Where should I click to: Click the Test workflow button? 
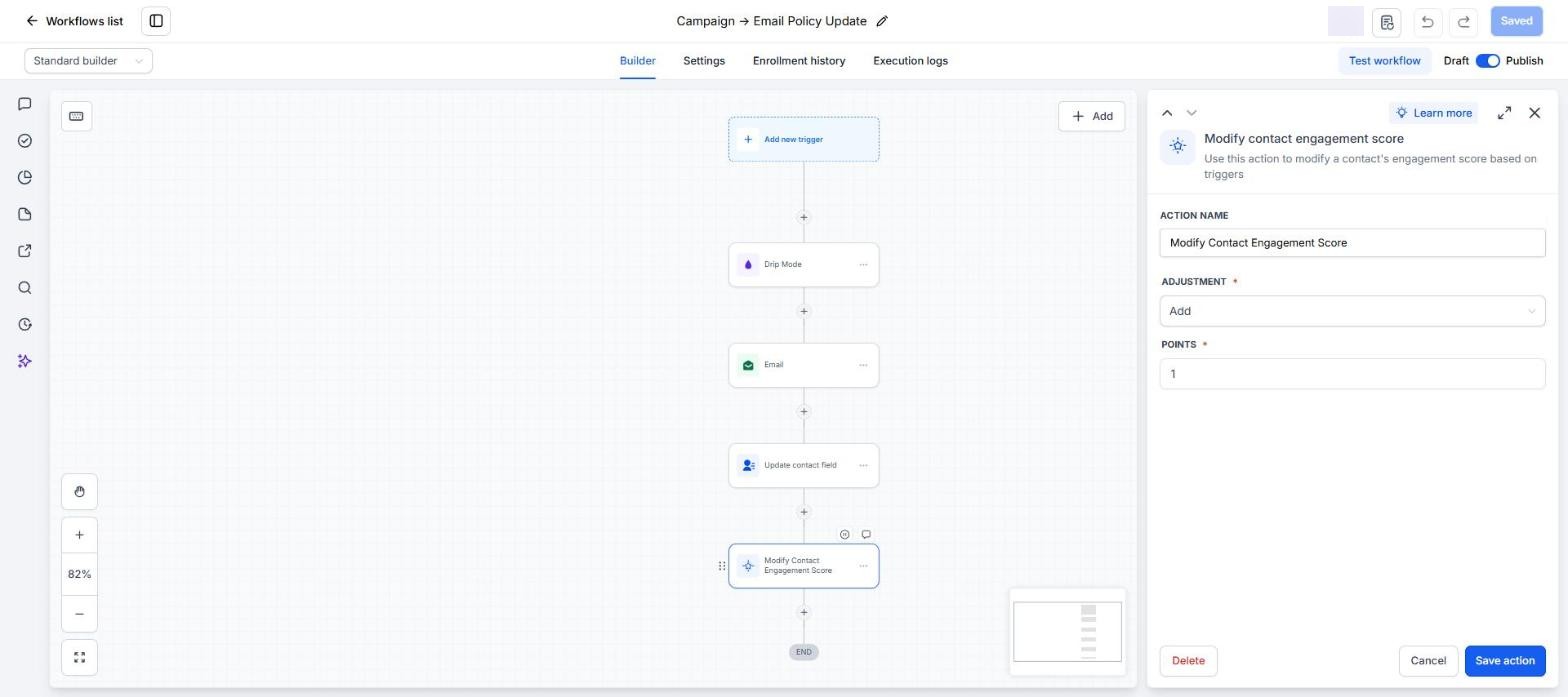pyautogui.click(x=1384, y=61)
